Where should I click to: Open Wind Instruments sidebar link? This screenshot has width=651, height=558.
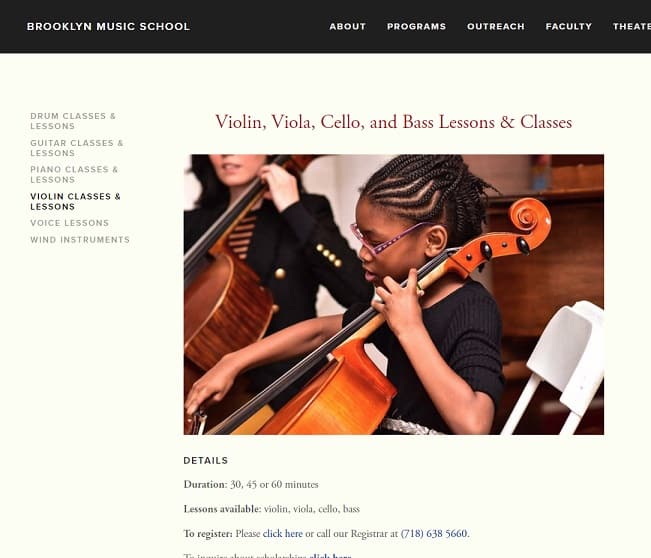click(x=80, y=240)
